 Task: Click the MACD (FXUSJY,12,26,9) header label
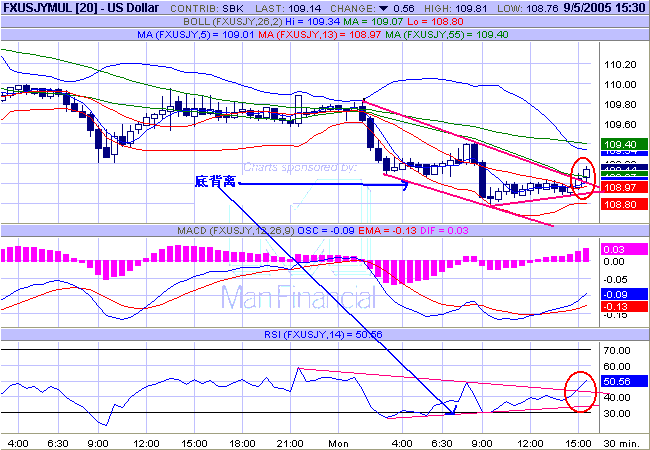tap(235, 231)
